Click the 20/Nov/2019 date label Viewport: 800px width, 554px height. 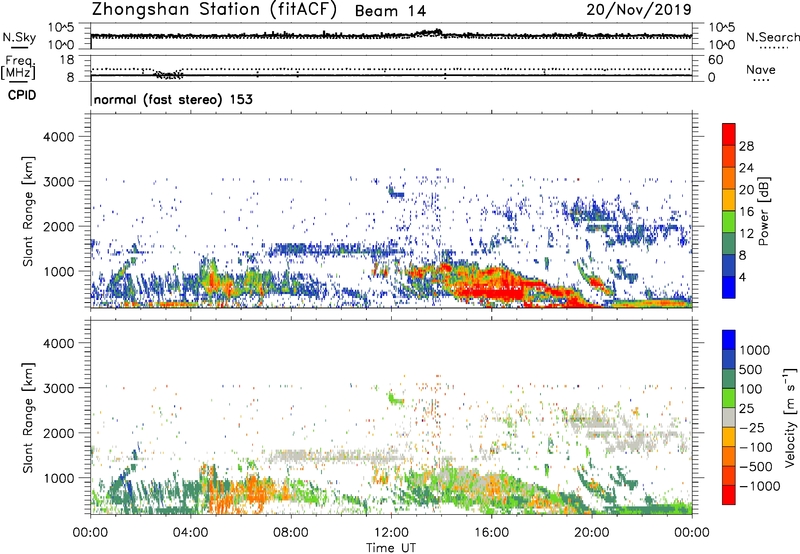(639, 10)
